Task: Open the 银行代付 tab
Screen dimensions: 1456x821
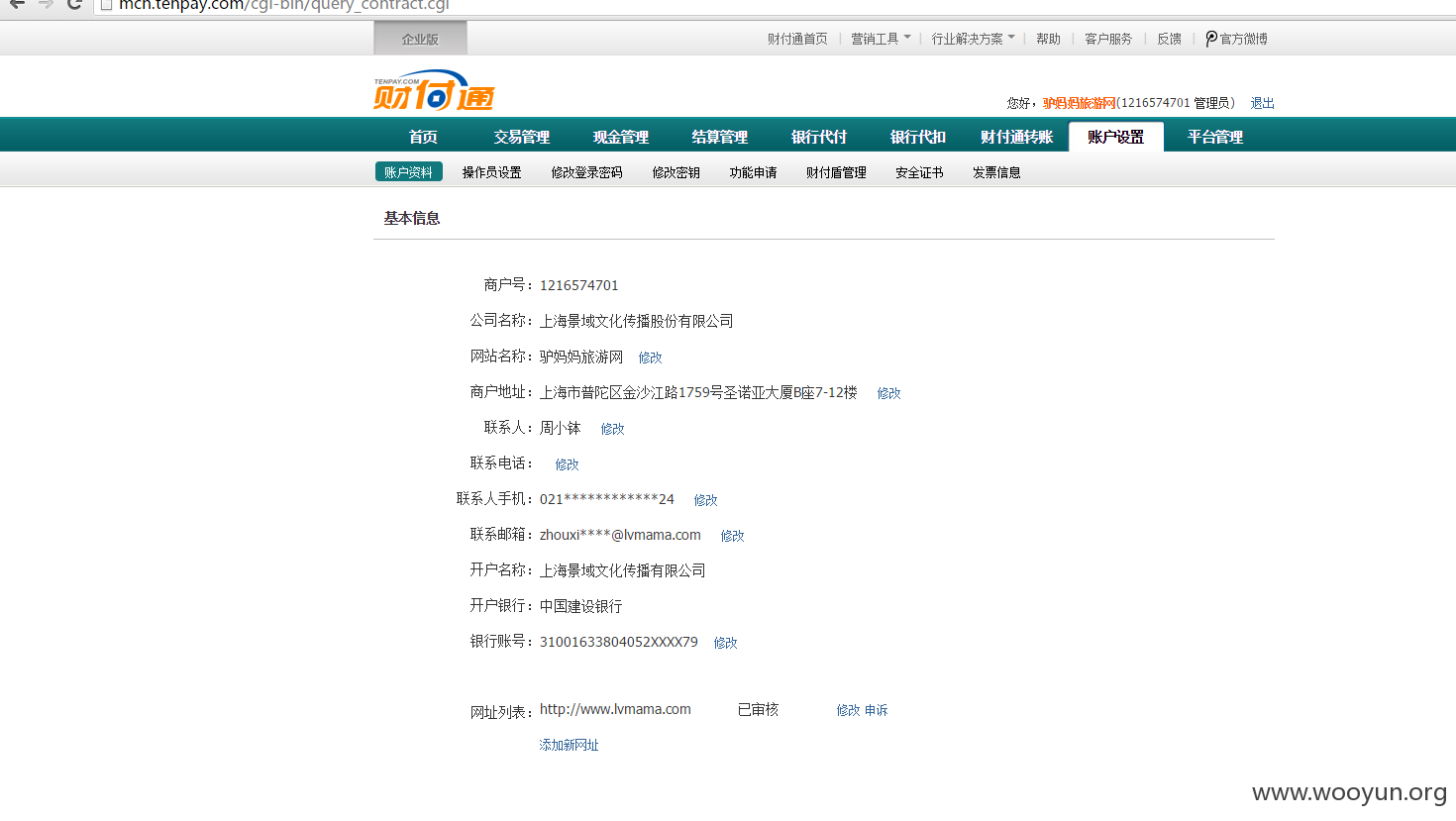Action: click(819, 137)
